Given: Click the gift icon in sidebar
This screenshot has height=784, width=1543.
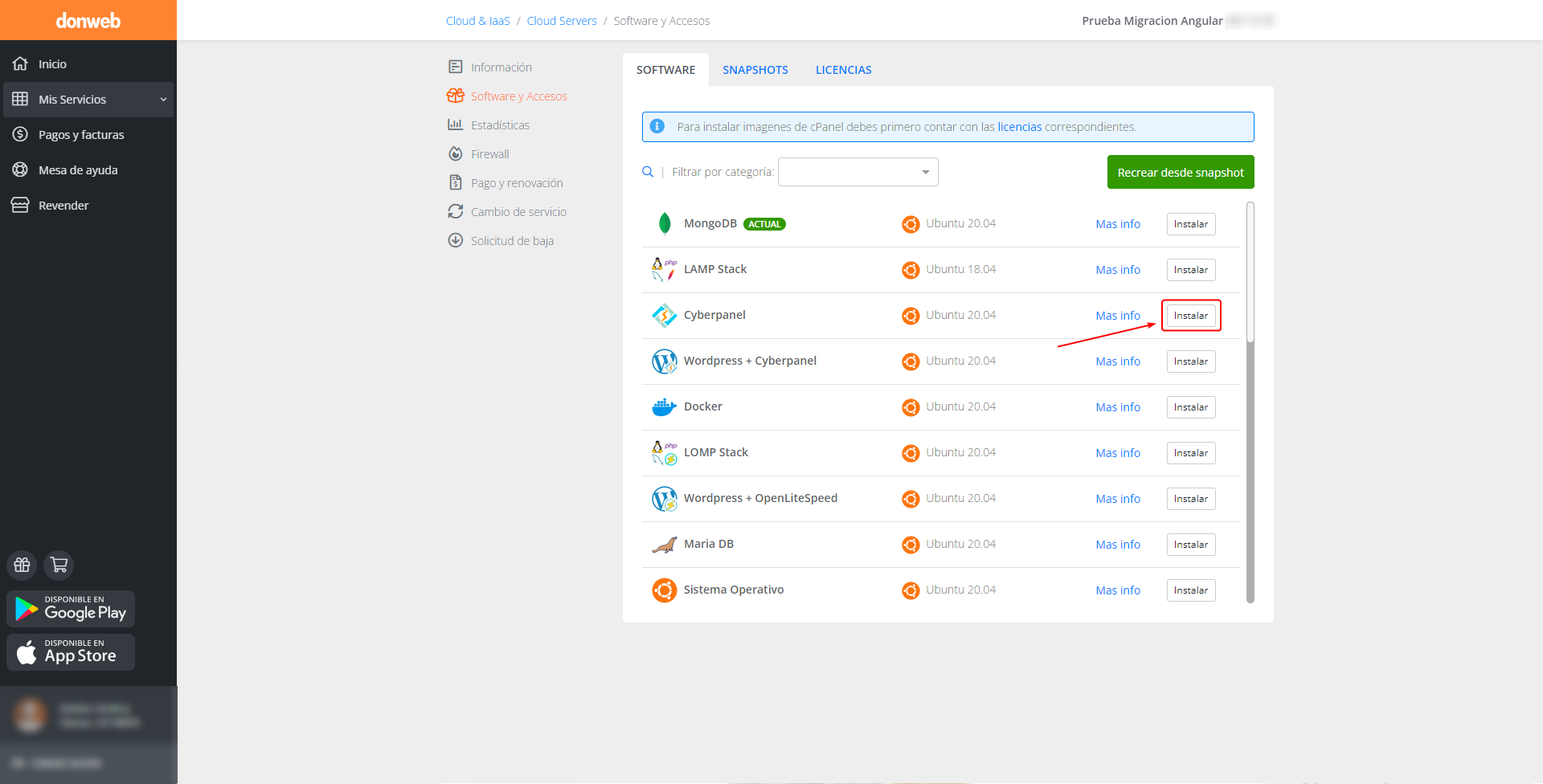Looking at the screenshot, I should tap(22, 565).
